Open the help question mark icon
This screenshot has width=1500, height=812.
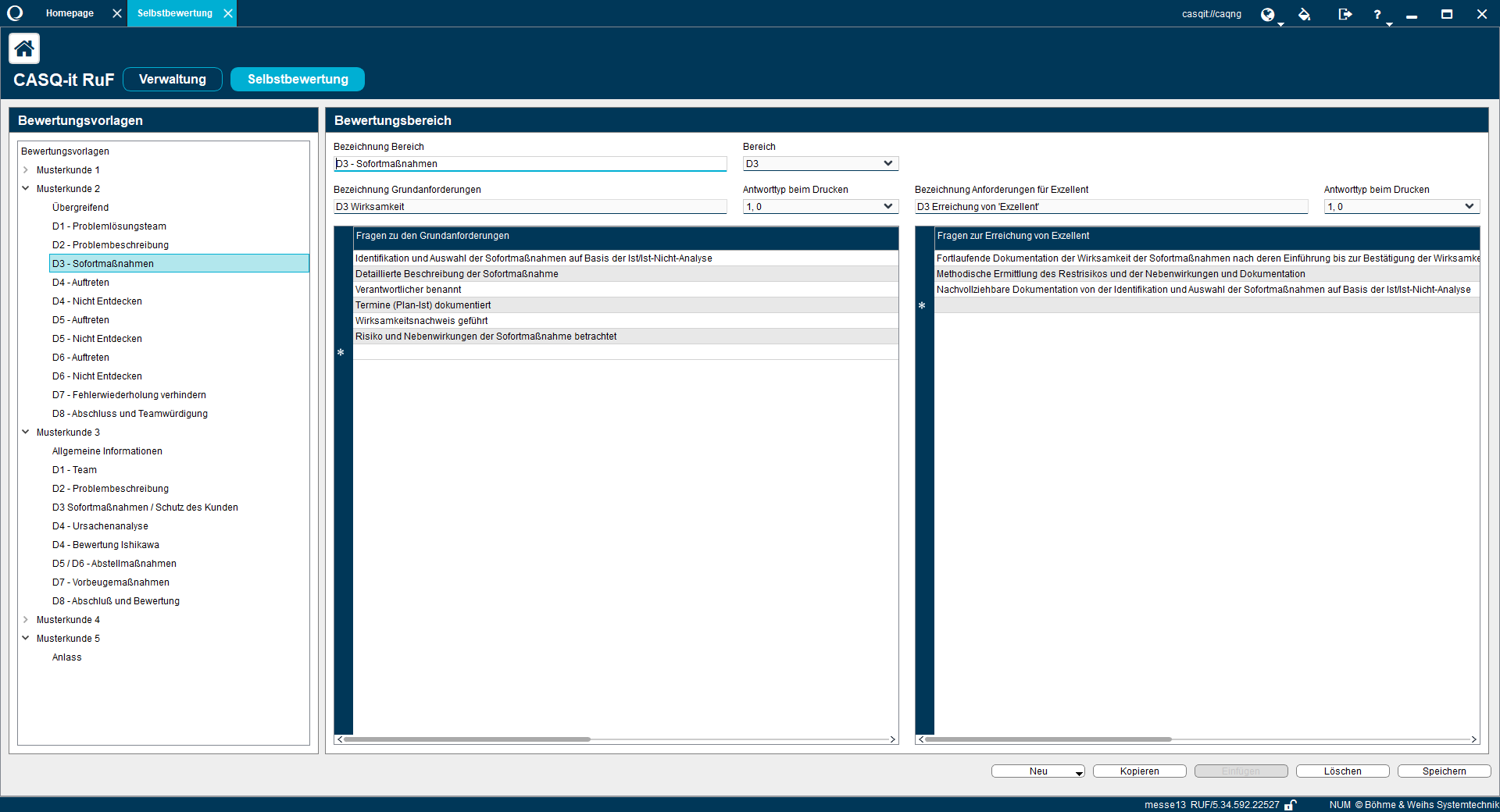(x=1377, y=13)
